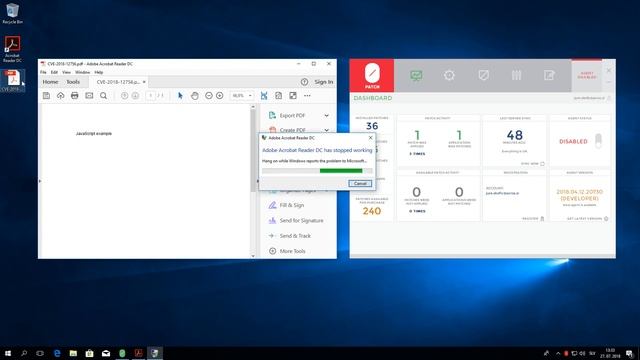This screenshot has height=360, width=640.
Task: Click the red 0patch PATCH logo
Action: (372, 76)
